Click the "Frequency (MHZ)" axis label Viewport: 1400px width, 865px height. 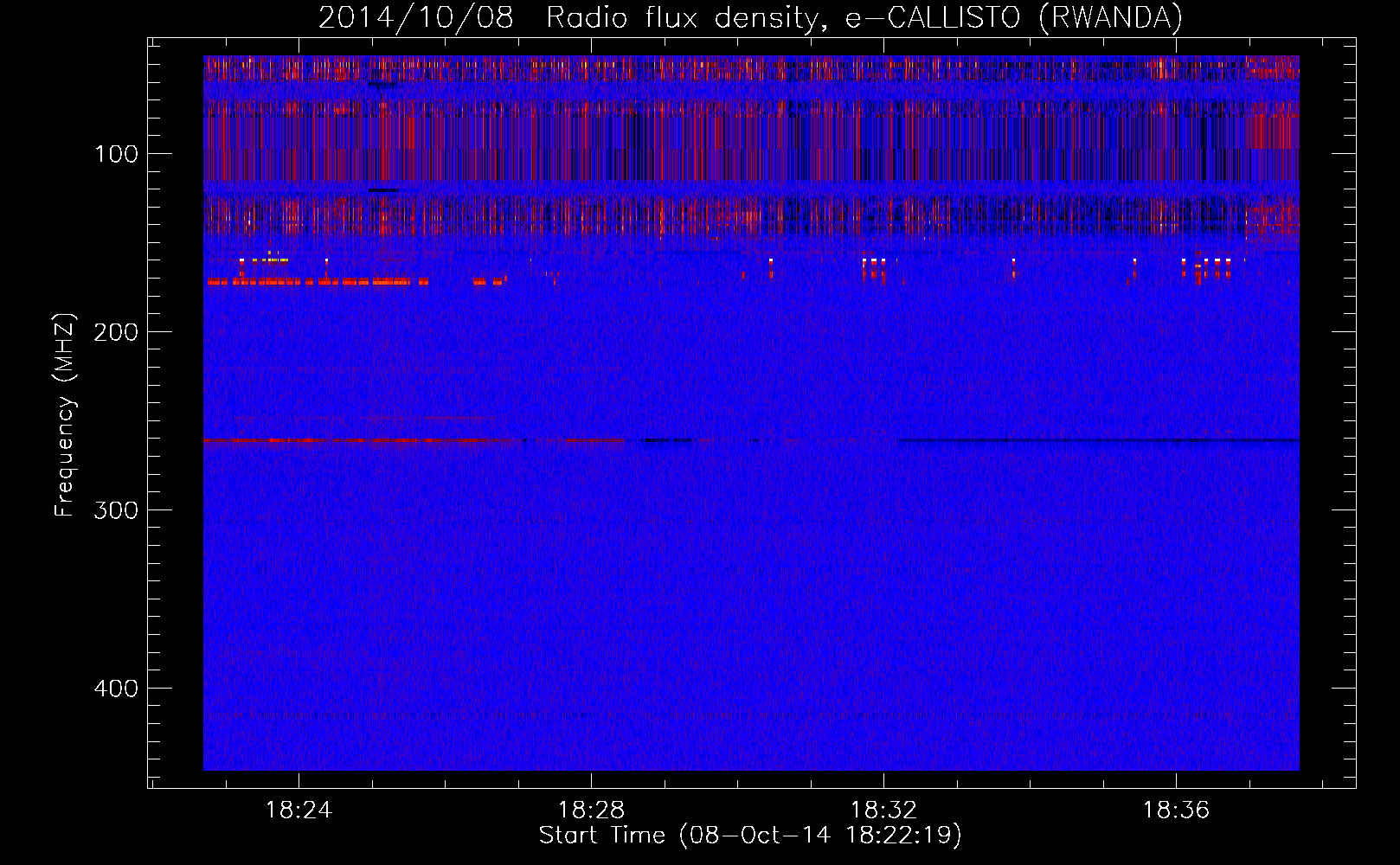coord(65,415)
